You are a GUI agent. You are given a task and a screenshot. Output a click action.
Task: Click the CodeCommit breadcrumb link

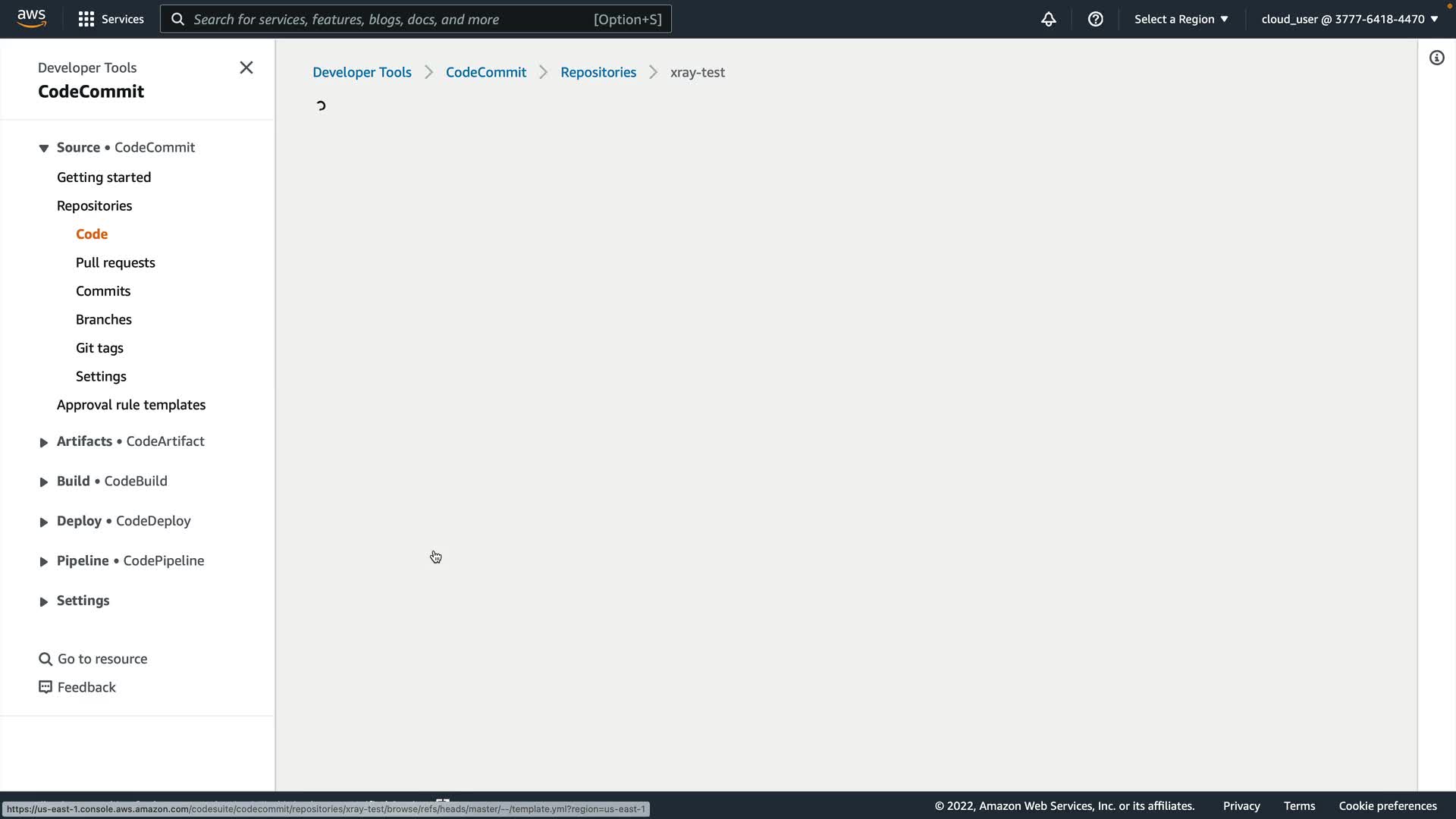coord(485,72)
